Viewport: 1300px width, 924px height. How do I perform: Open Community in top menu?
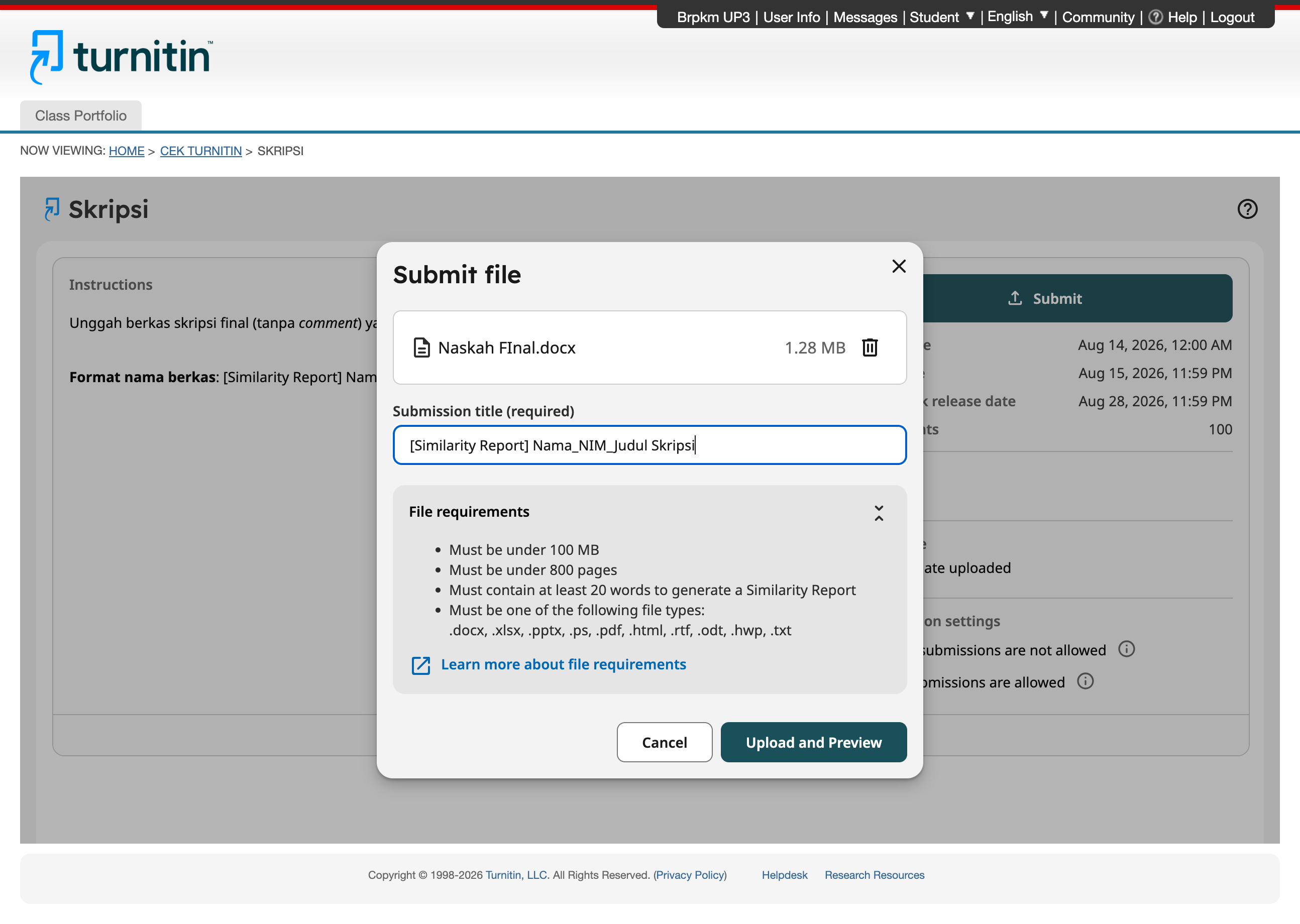tap(1098, 17)
